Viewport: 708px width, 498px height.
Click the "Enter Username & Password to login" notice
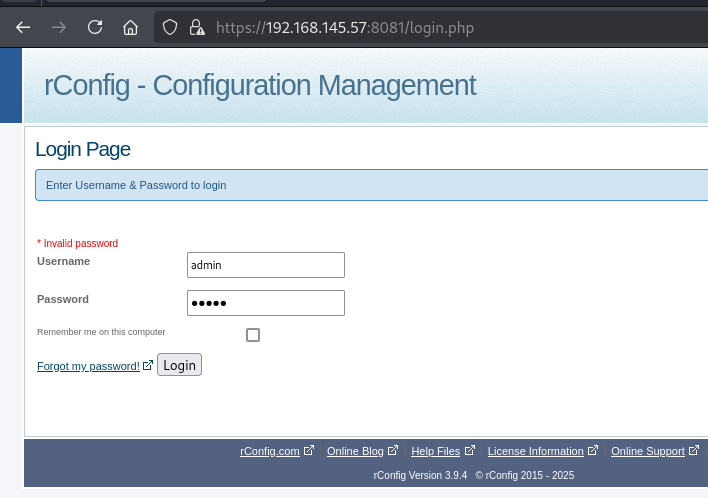(136, 185)
